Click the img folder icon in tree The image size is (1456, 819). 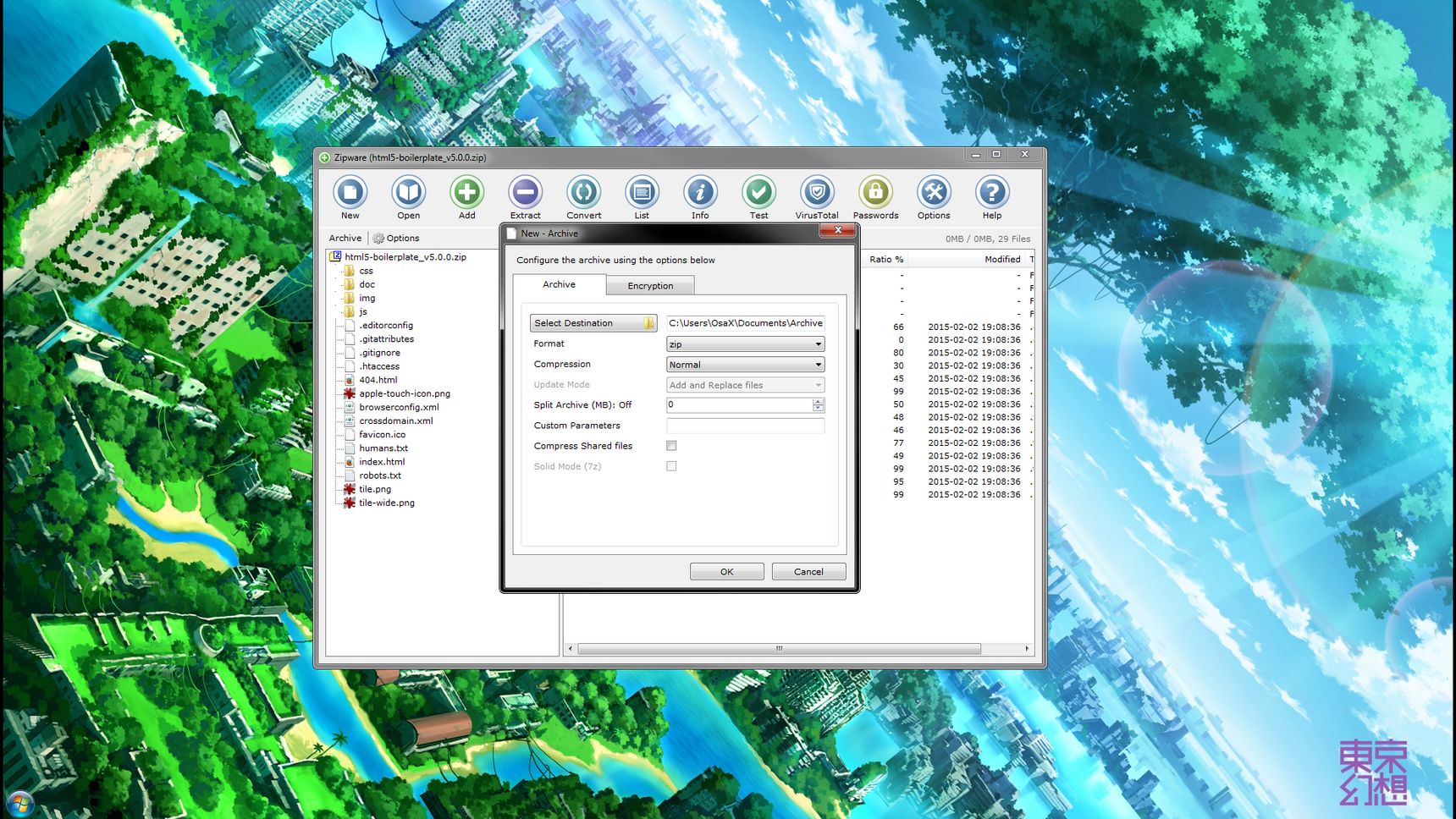point(349,298)
